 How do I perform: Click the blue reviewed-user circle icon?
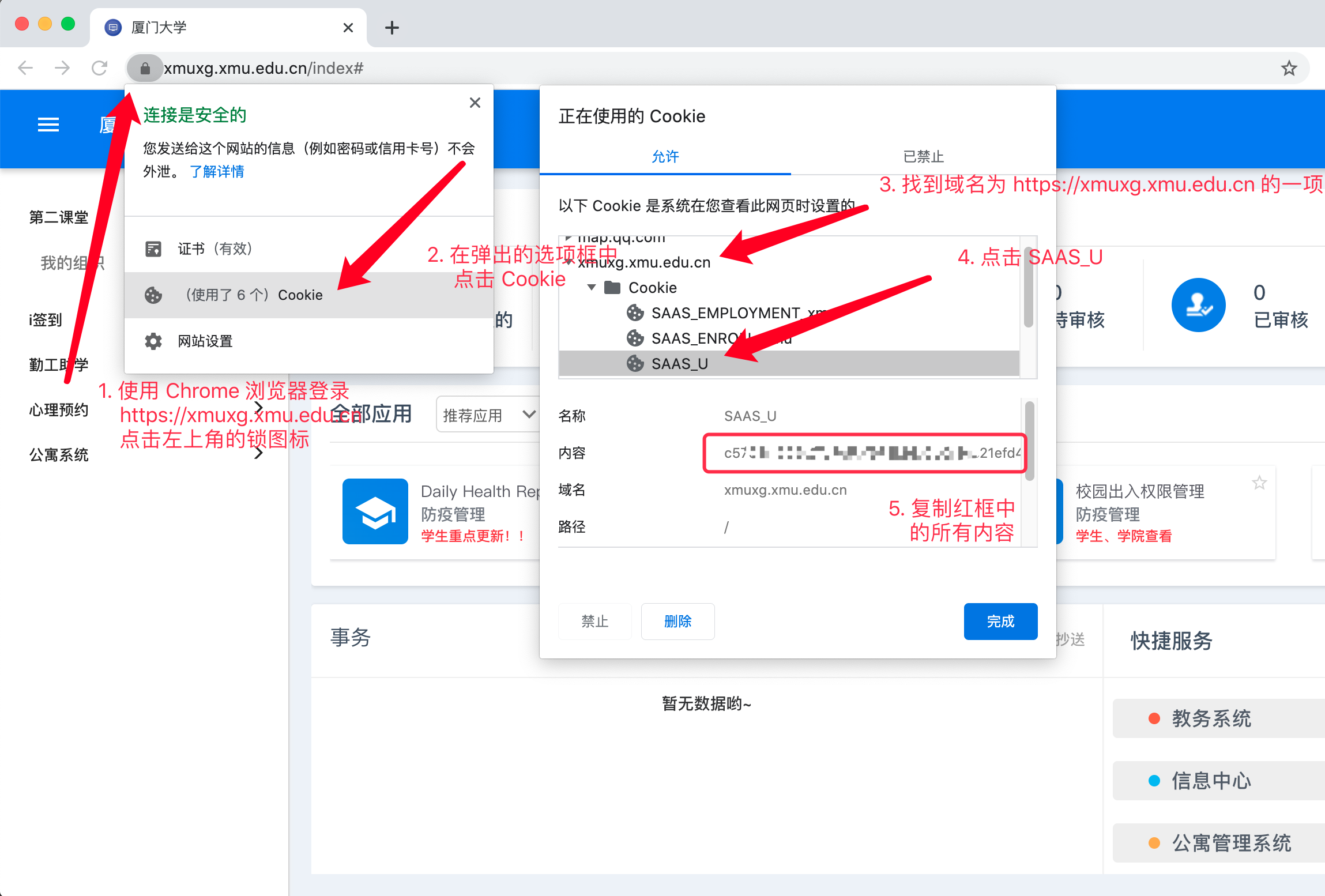pos(1198,305)
